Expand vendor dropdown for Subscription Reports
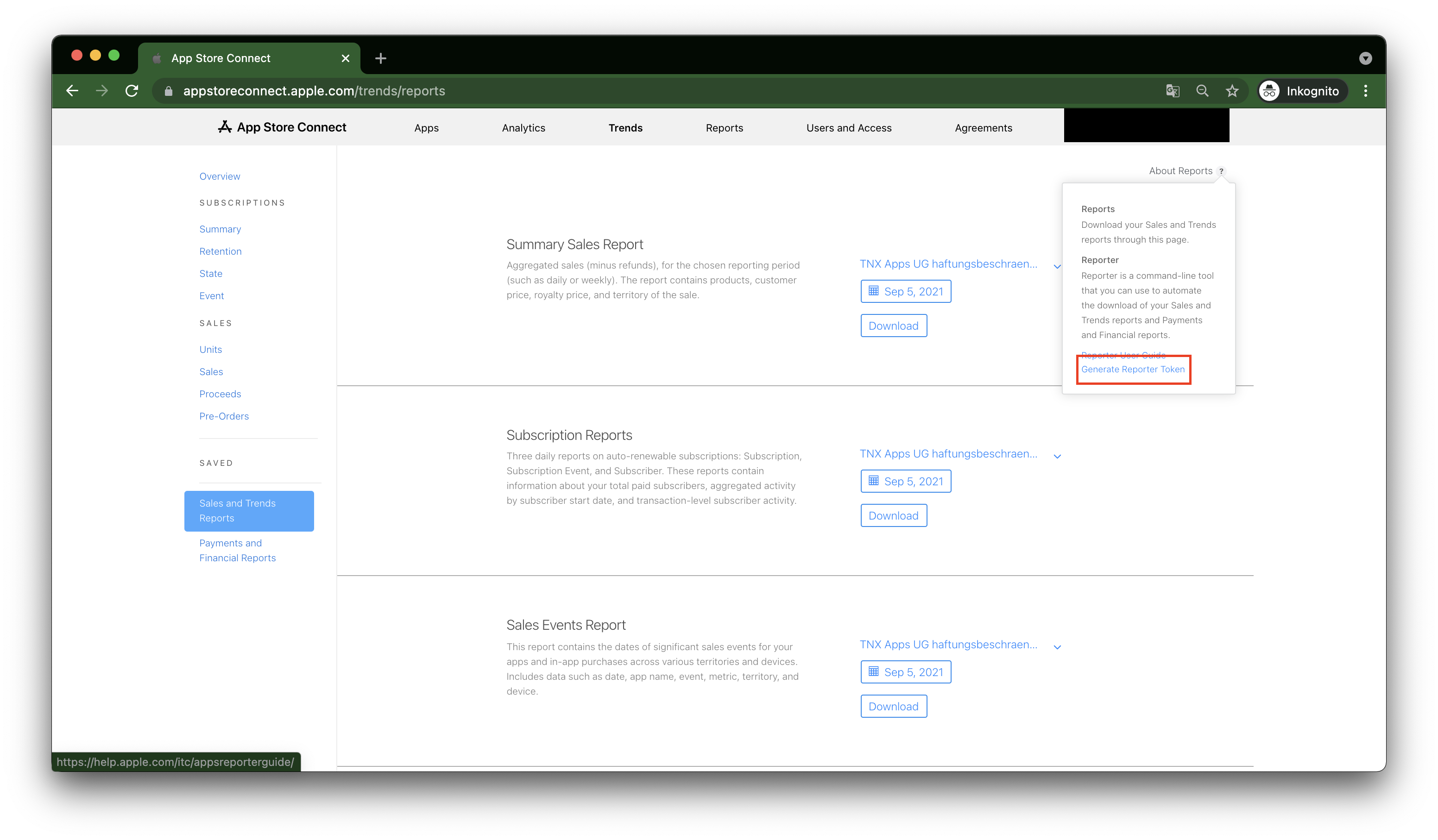Viewport: 1438px width, 840px height. click(x=1057, y=456)
